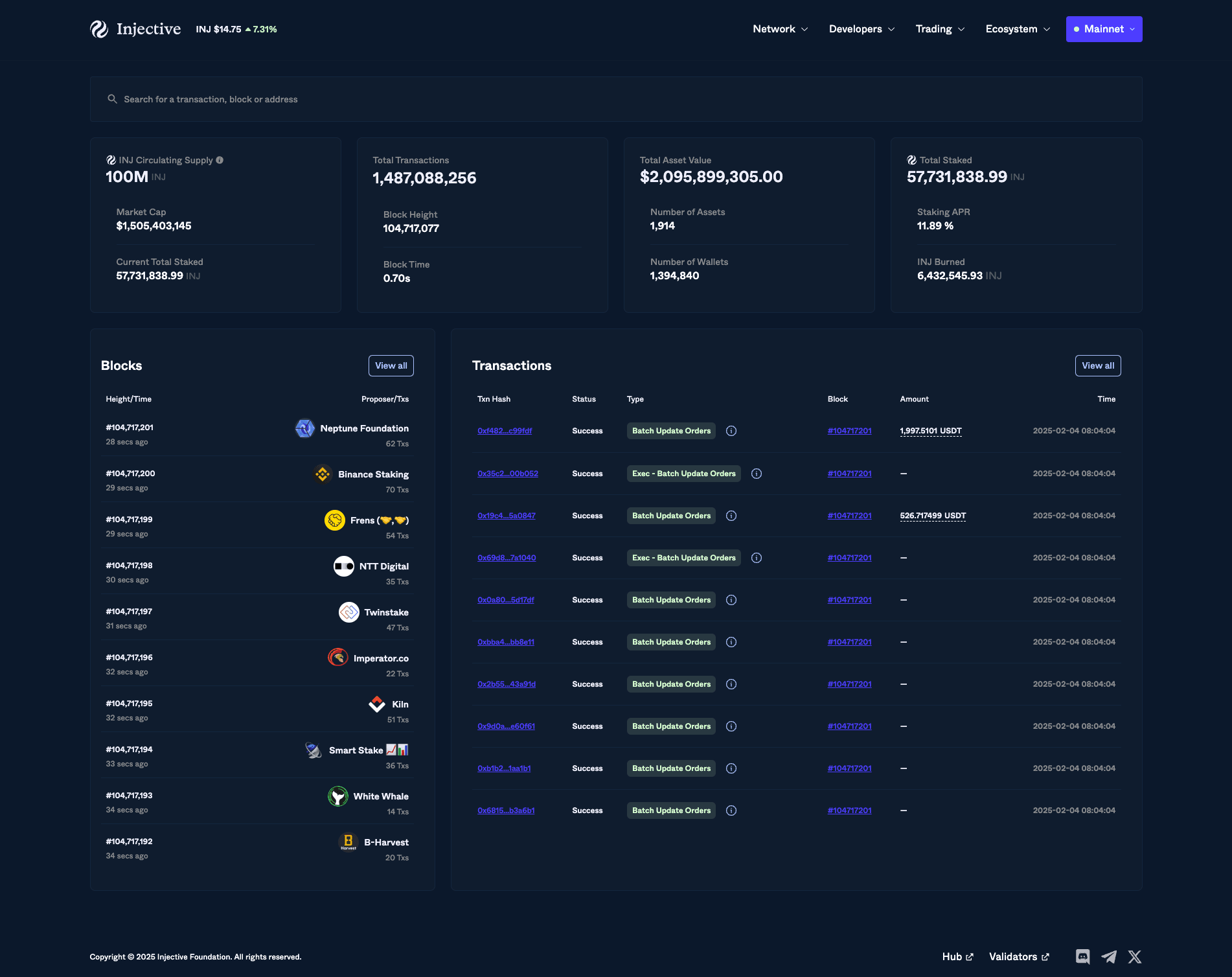The height and width of the screenshot is (977, 1232).
Task: Click the B-Harvest validator icon
Action: (348, 842)
